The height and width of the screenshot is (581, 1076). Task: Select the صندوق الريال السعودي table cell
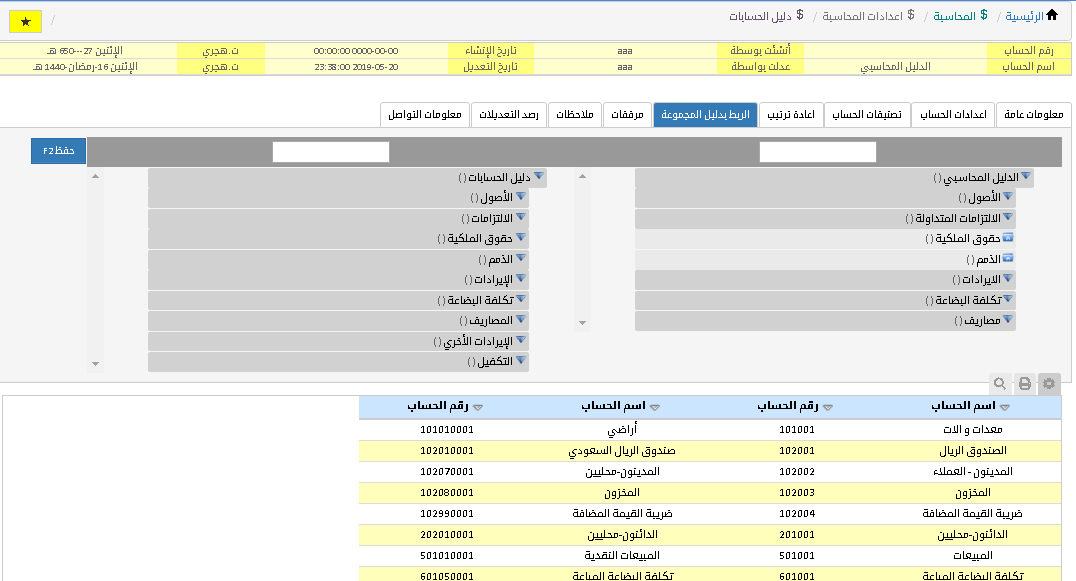coord(622,451)
